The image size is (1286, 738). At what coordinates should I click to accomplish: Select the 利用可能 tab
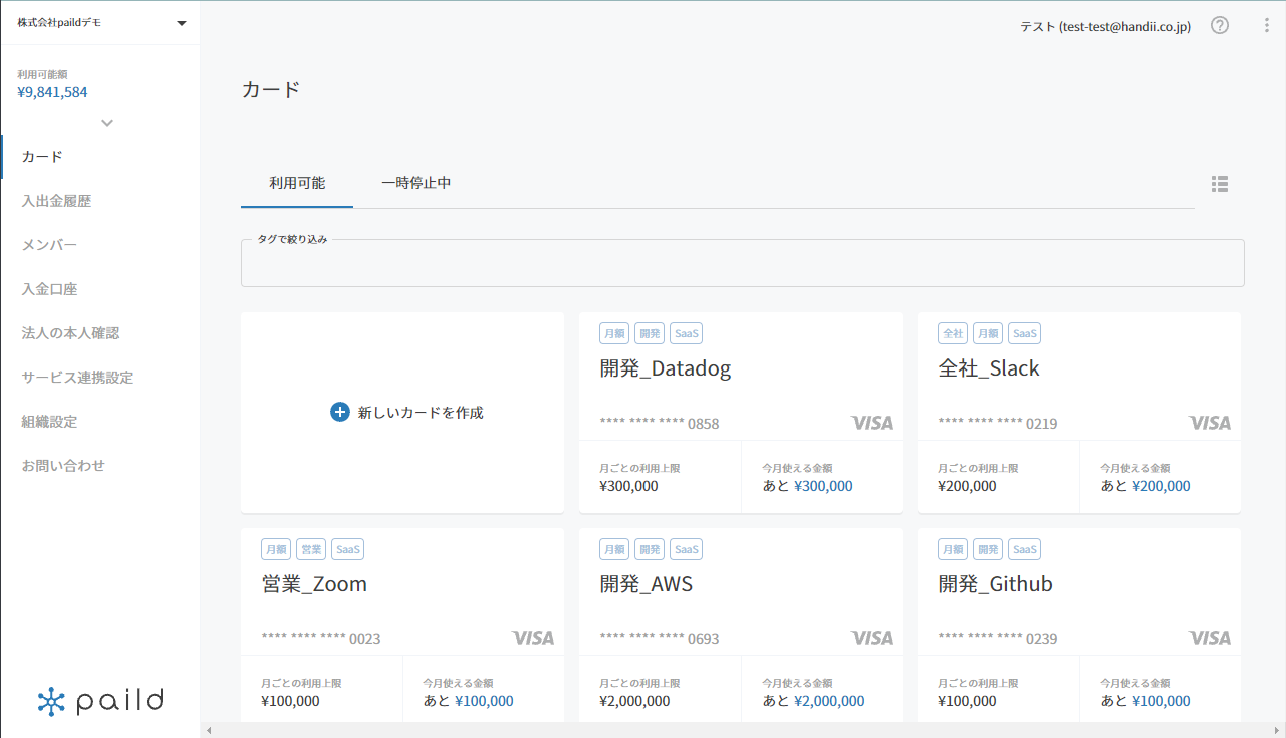pos(297,183)
